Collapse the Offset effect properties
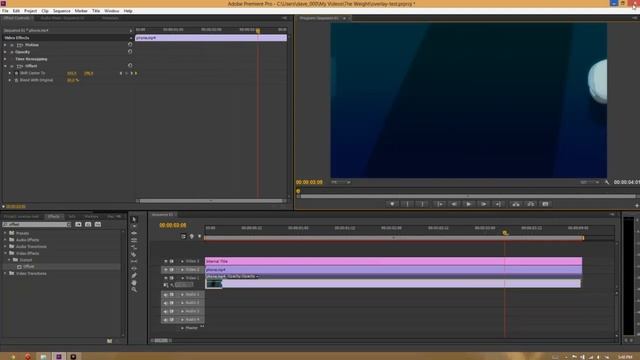Screen dimensions: 640x360 tap(5, 66)
